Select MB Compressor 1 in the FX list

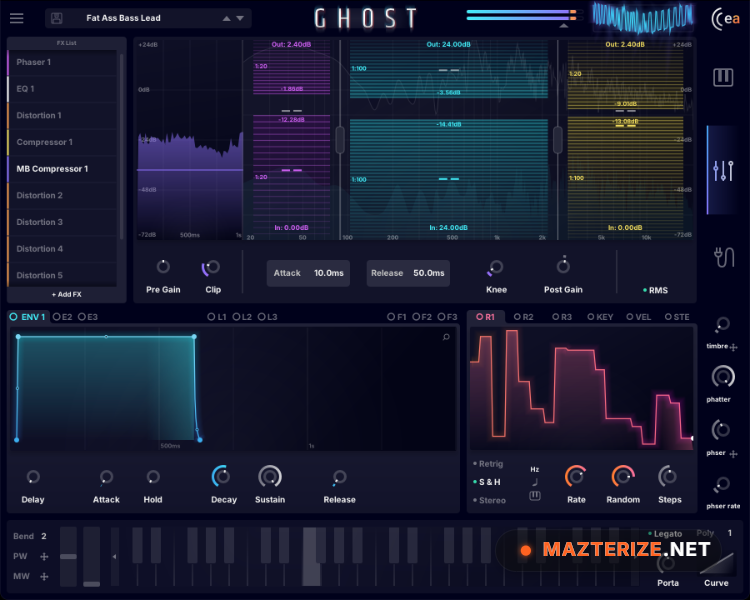62,169
